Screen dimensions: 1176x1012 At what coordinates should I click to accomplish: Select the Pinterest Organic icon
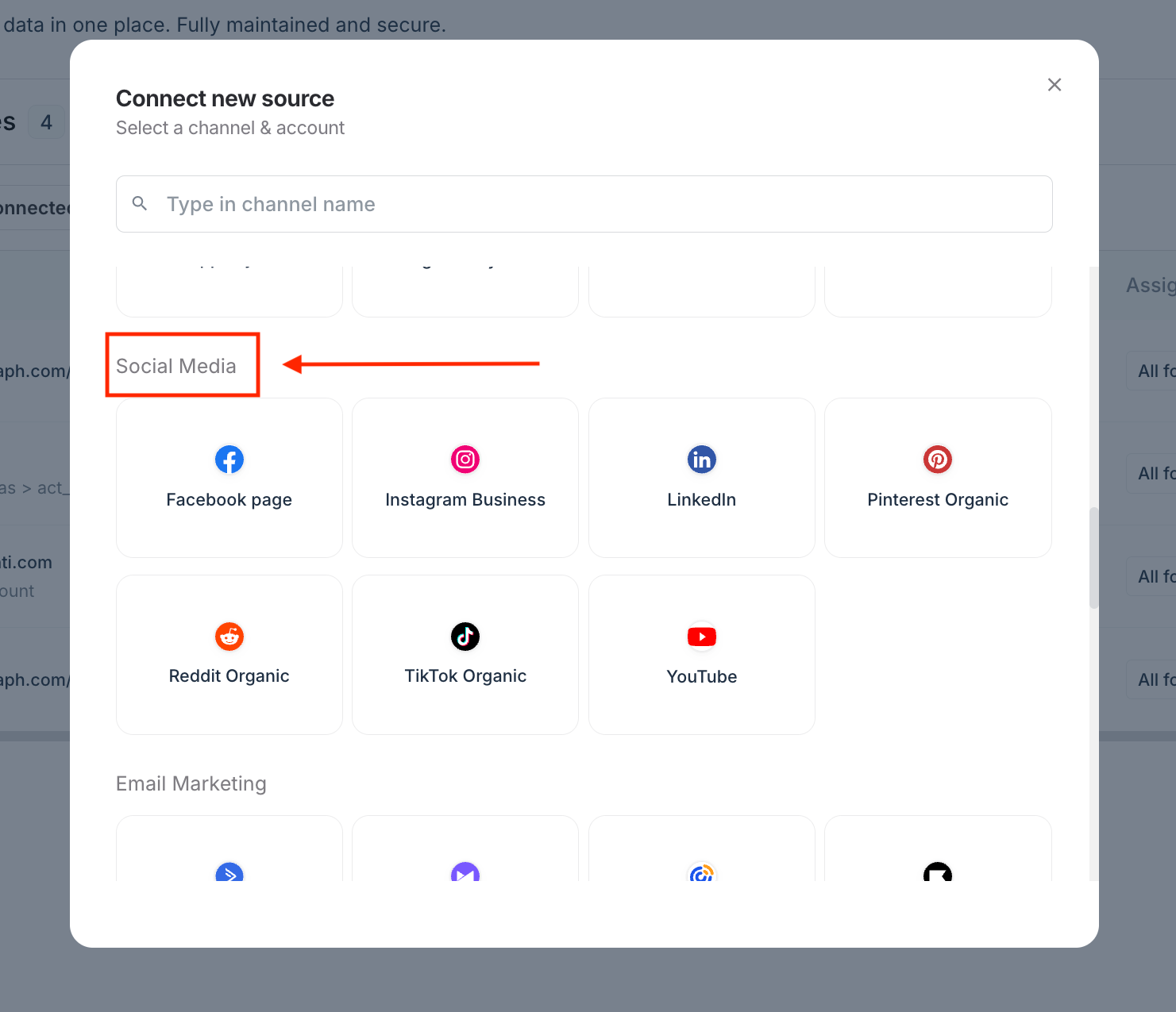pyautogui.click(x=937, y=460)
